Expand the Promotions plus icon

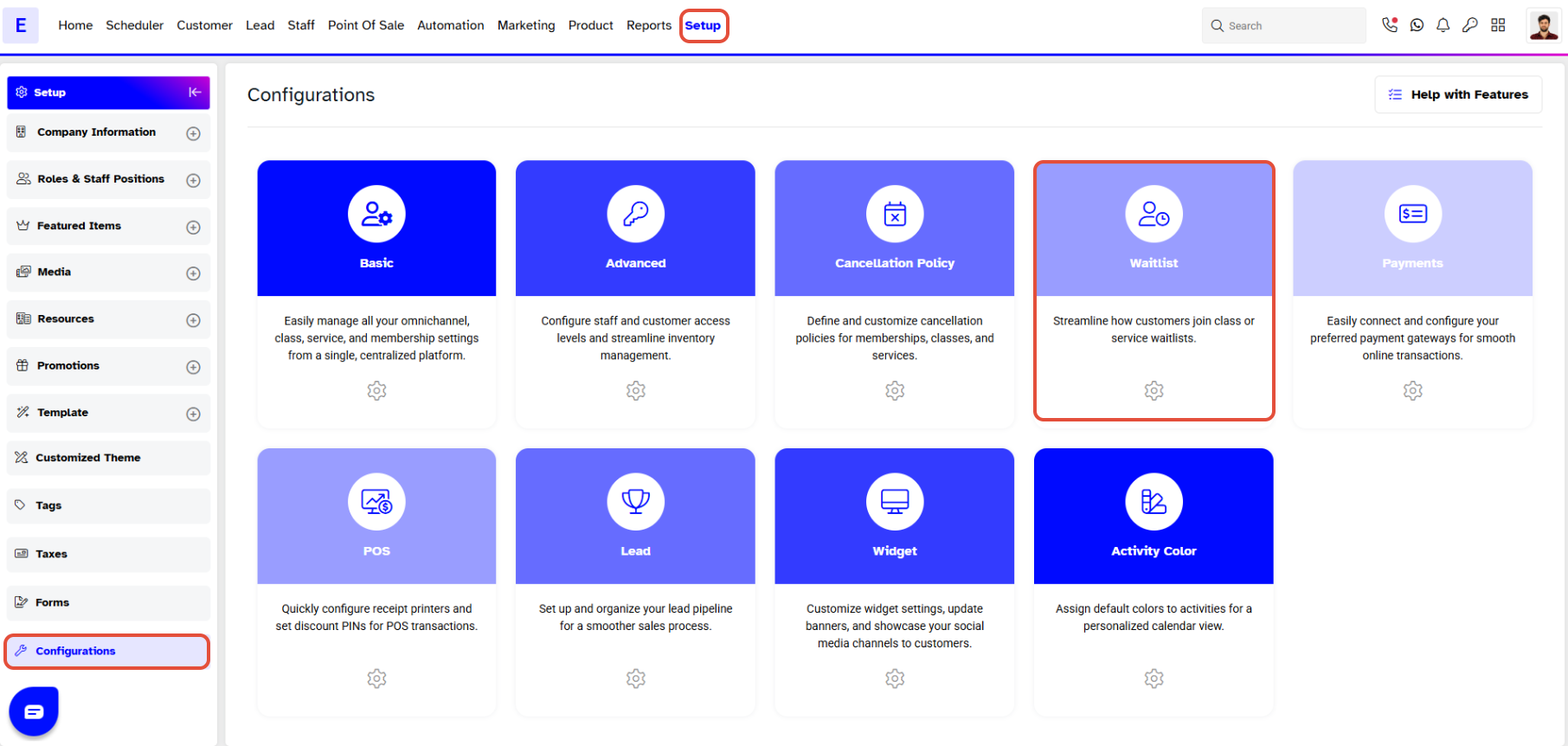tap(193, 367)
